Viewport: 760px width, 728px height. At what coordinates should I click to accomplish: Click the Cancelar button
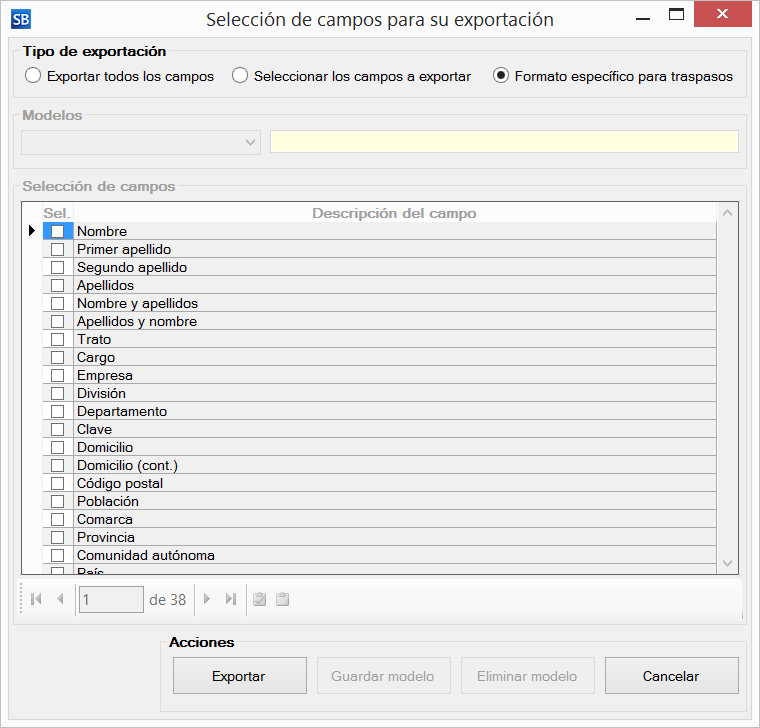pyautogui.click(x=671, y=676)
